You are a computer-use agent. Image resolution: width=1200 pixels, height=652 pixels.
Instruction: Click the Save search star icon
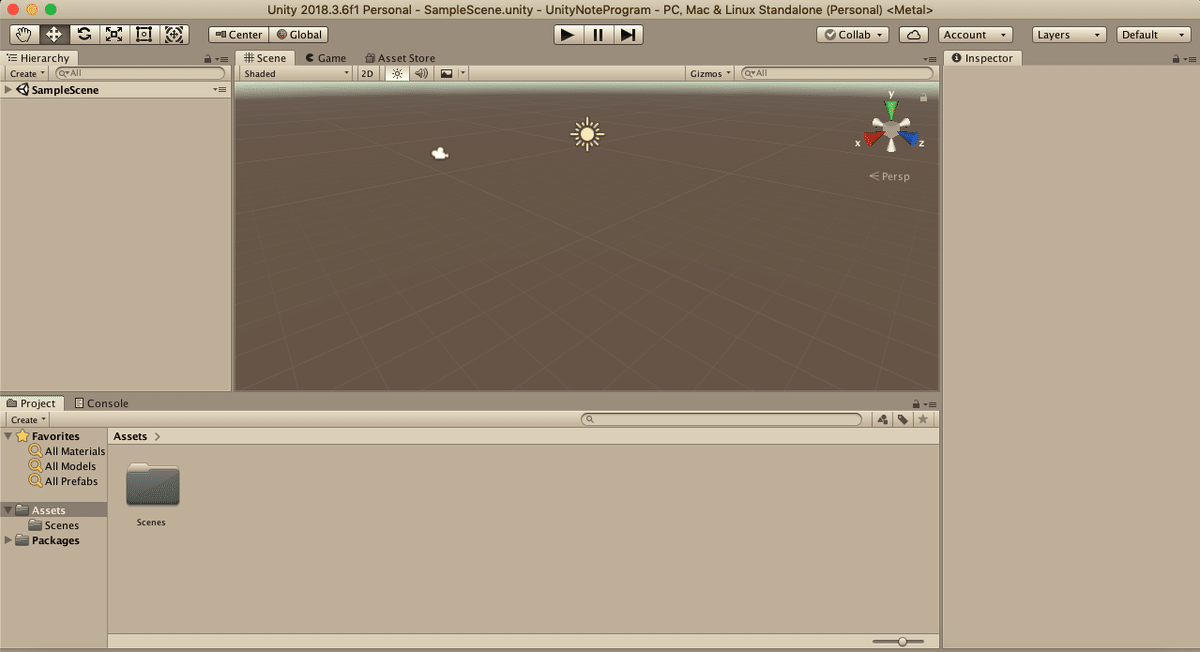923,420
